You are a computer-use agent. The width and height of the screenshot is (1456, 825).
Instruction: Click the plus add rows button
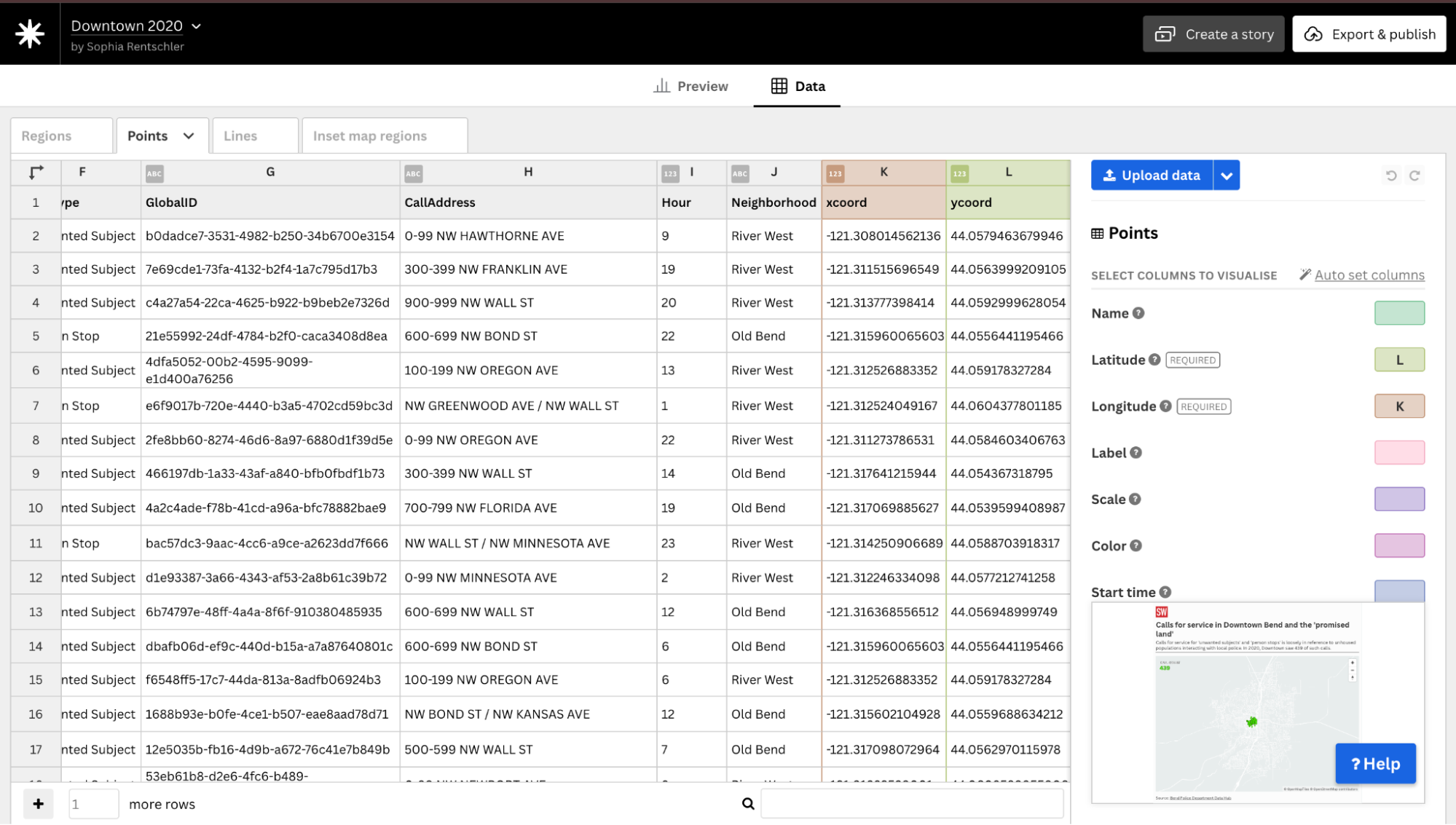point(39,804)
